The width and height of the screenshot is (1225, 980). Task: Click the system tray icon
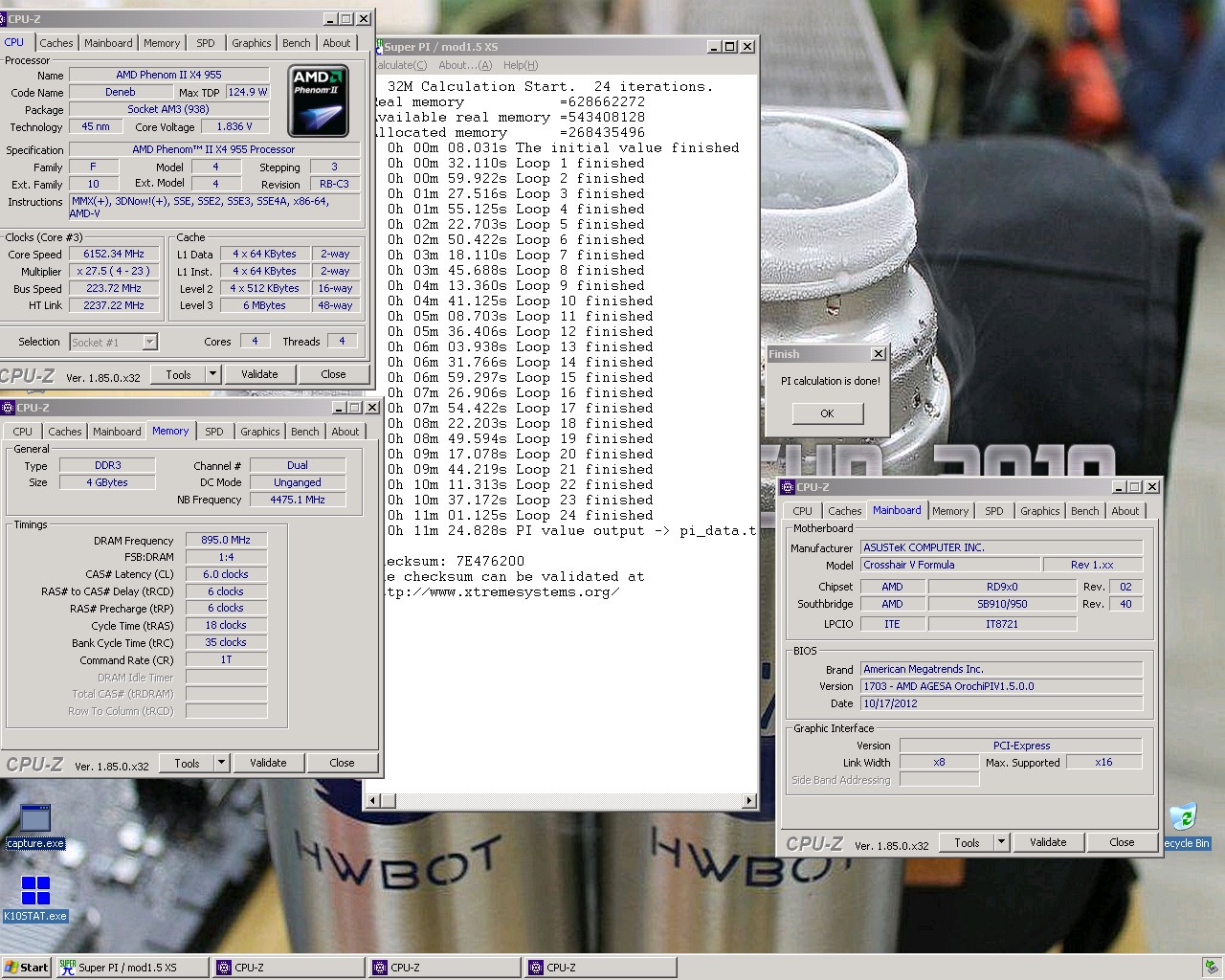point(1212,968)
